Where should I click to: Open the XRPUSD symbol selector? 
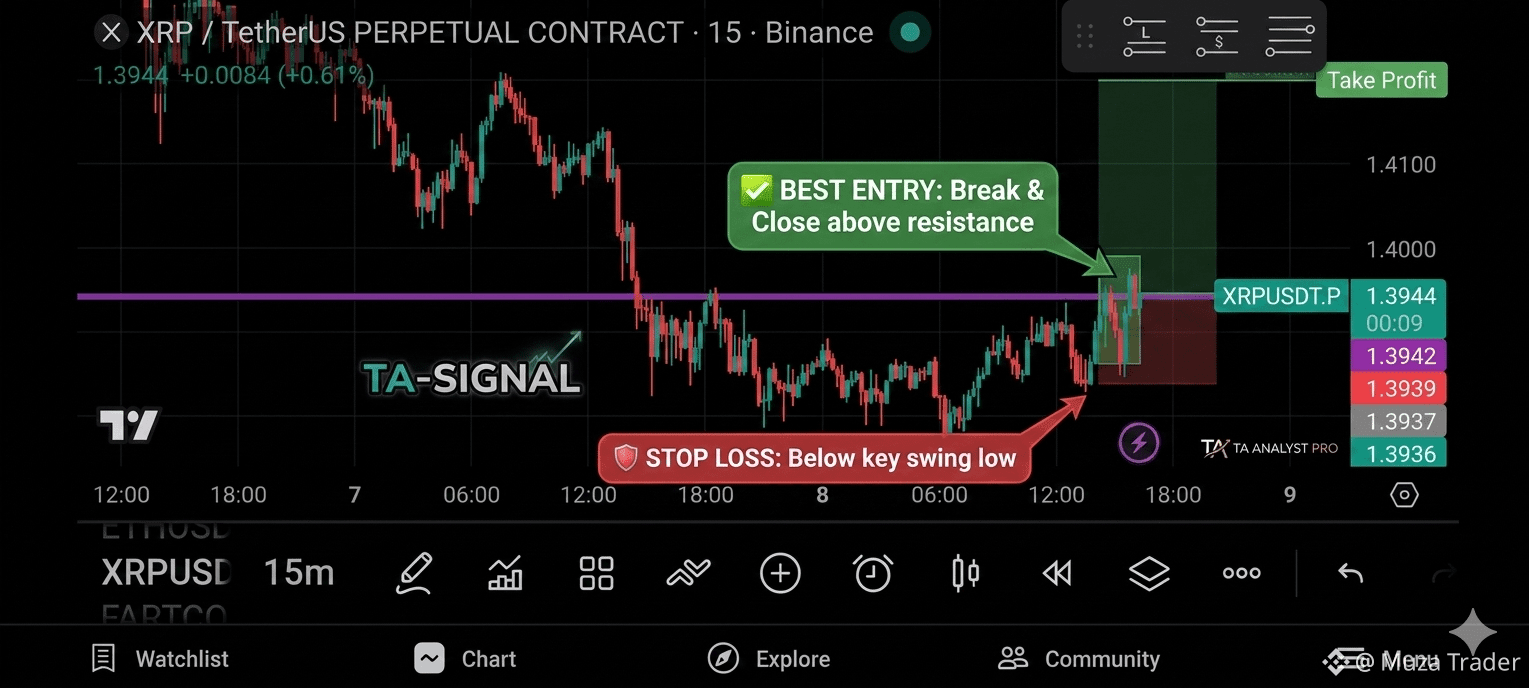coord(166,573)
